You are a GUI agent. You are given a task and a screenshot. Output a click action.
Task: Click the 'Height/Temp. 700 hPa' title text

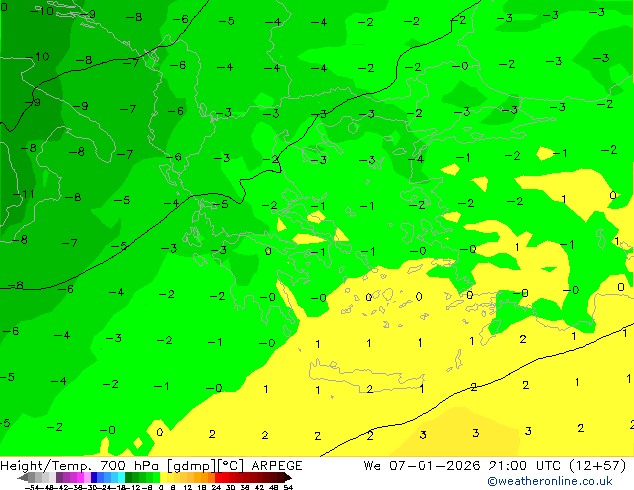pyautogui.click(x=79, y=466)
